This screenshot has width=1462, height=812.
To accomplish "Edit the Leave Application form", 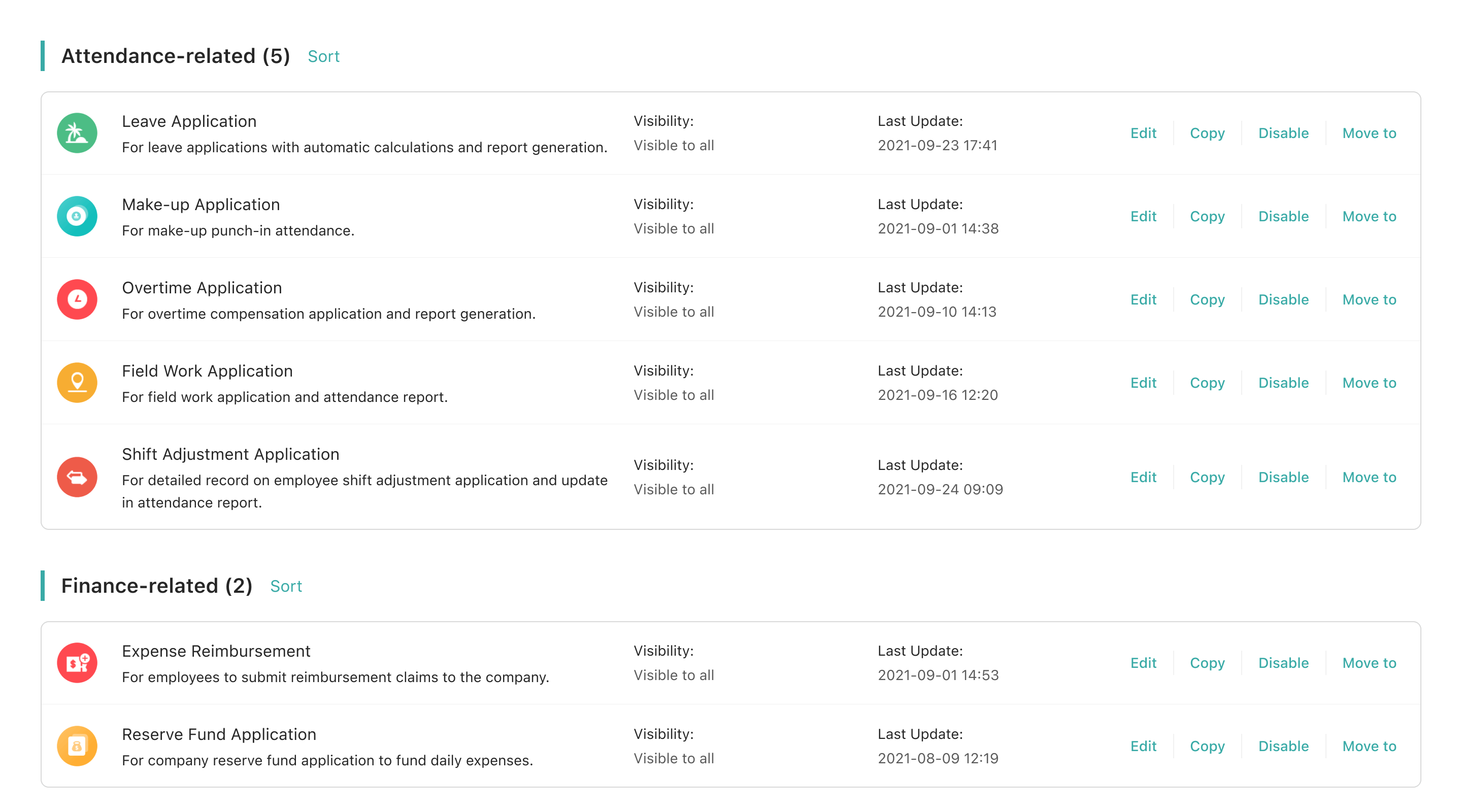I will pos(1143,133).
